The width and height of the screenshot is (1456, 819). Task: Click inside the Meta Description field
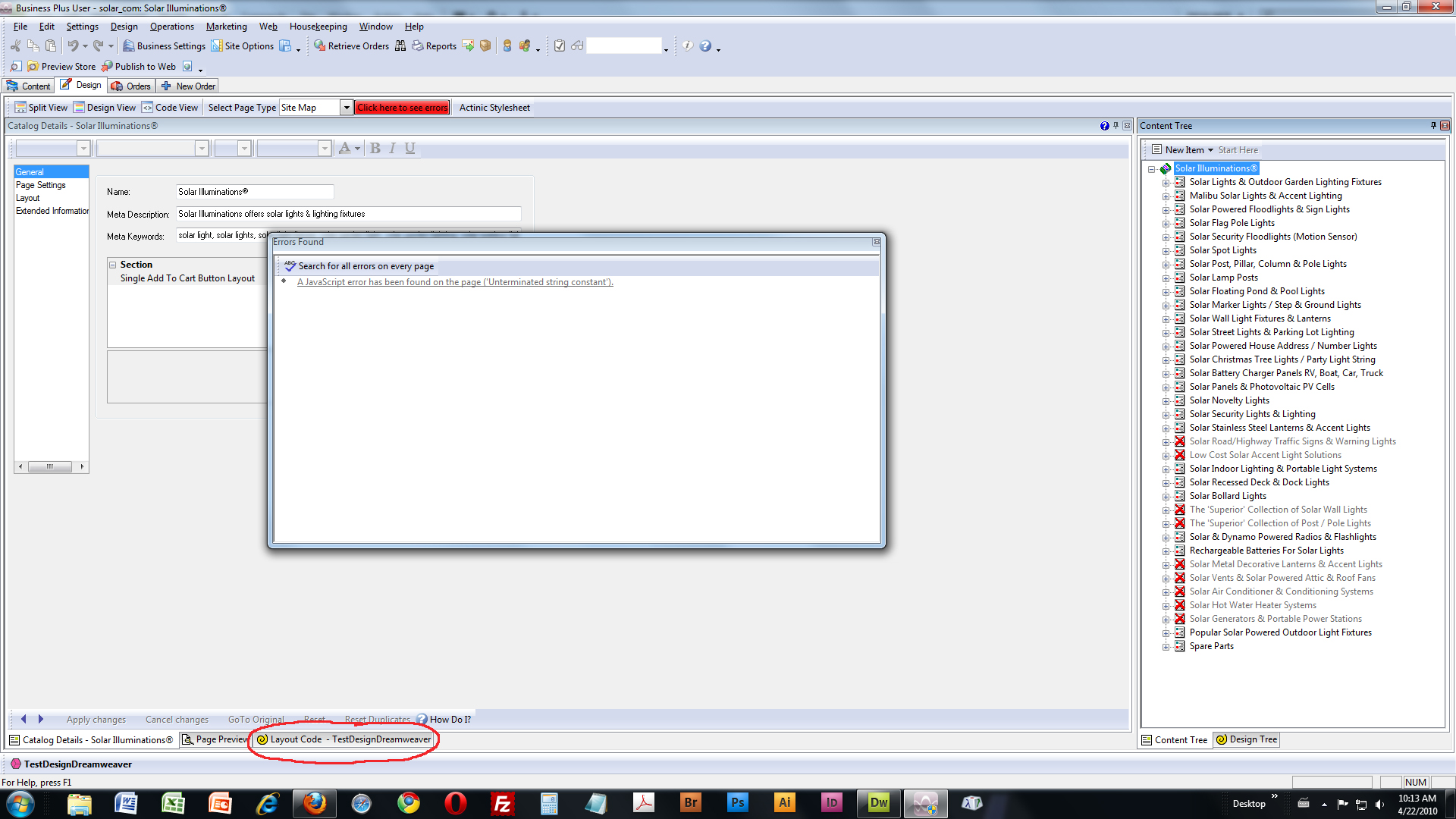click(348, 214)
